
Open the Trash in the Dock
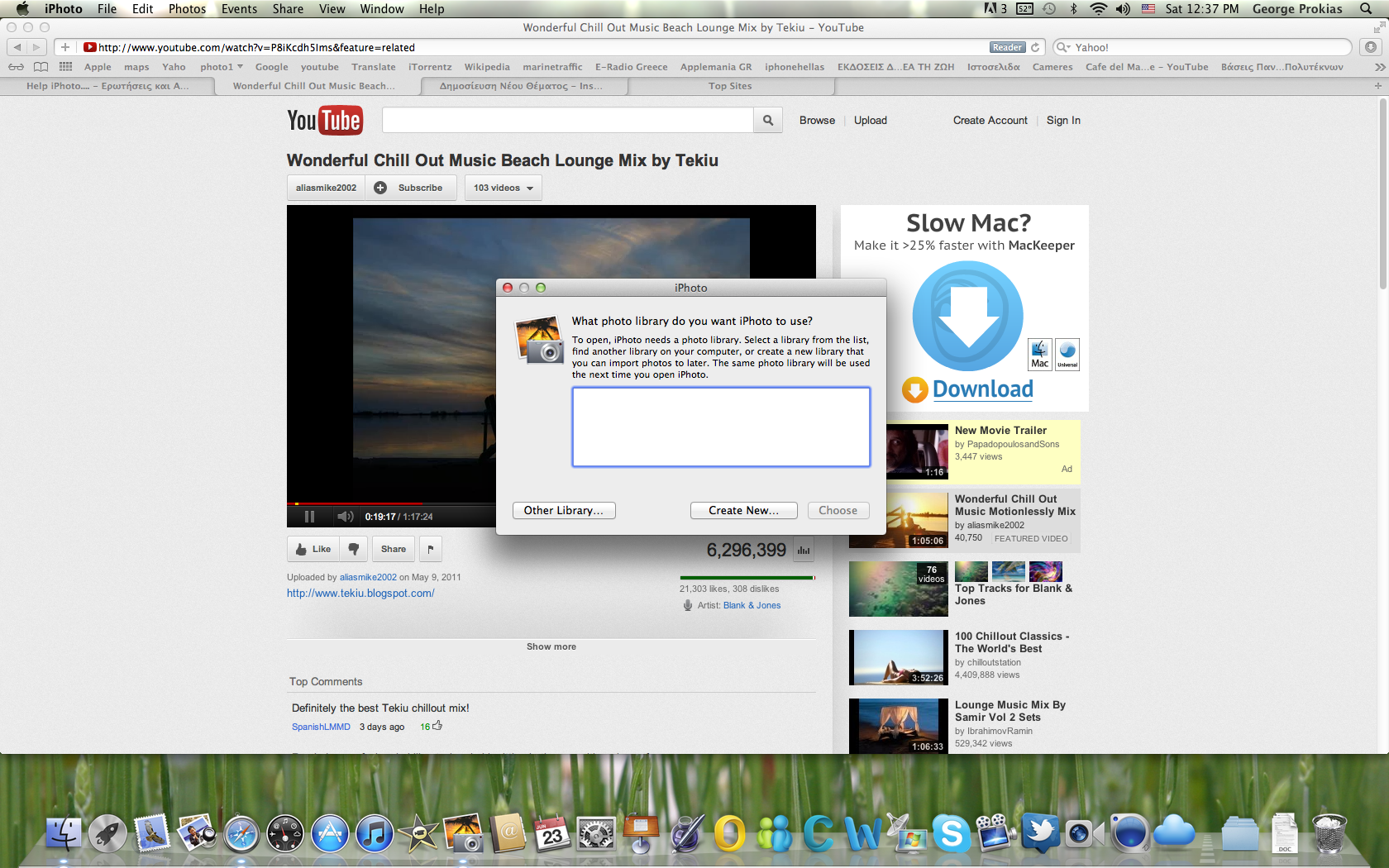1329,833
